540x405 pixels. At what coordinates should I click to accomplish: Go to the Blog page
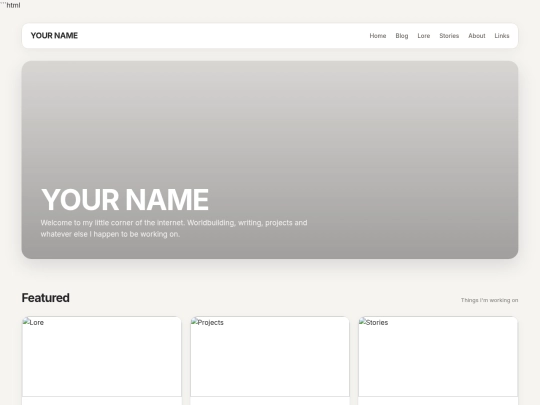click(402, 36)
